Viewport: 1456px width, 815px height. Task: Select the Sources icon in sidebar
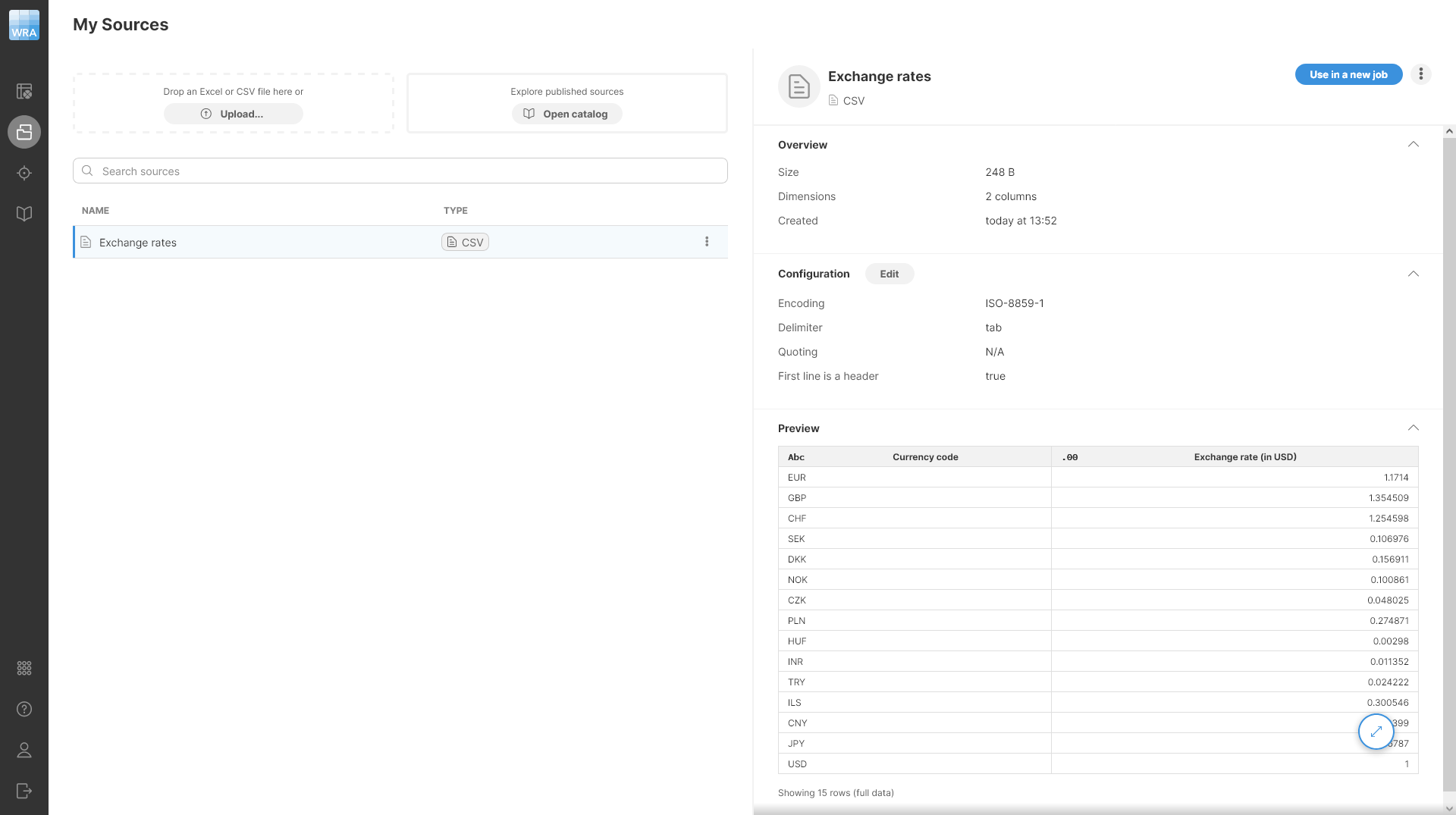coord(24,132)
